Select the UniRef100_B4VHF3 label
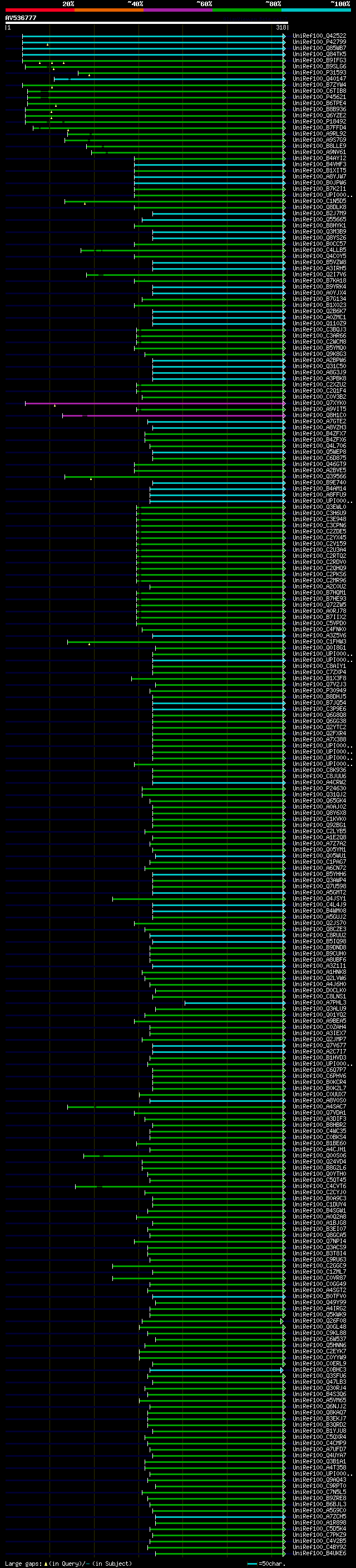Screen dimensions: 356x1568 click(319, 164)
